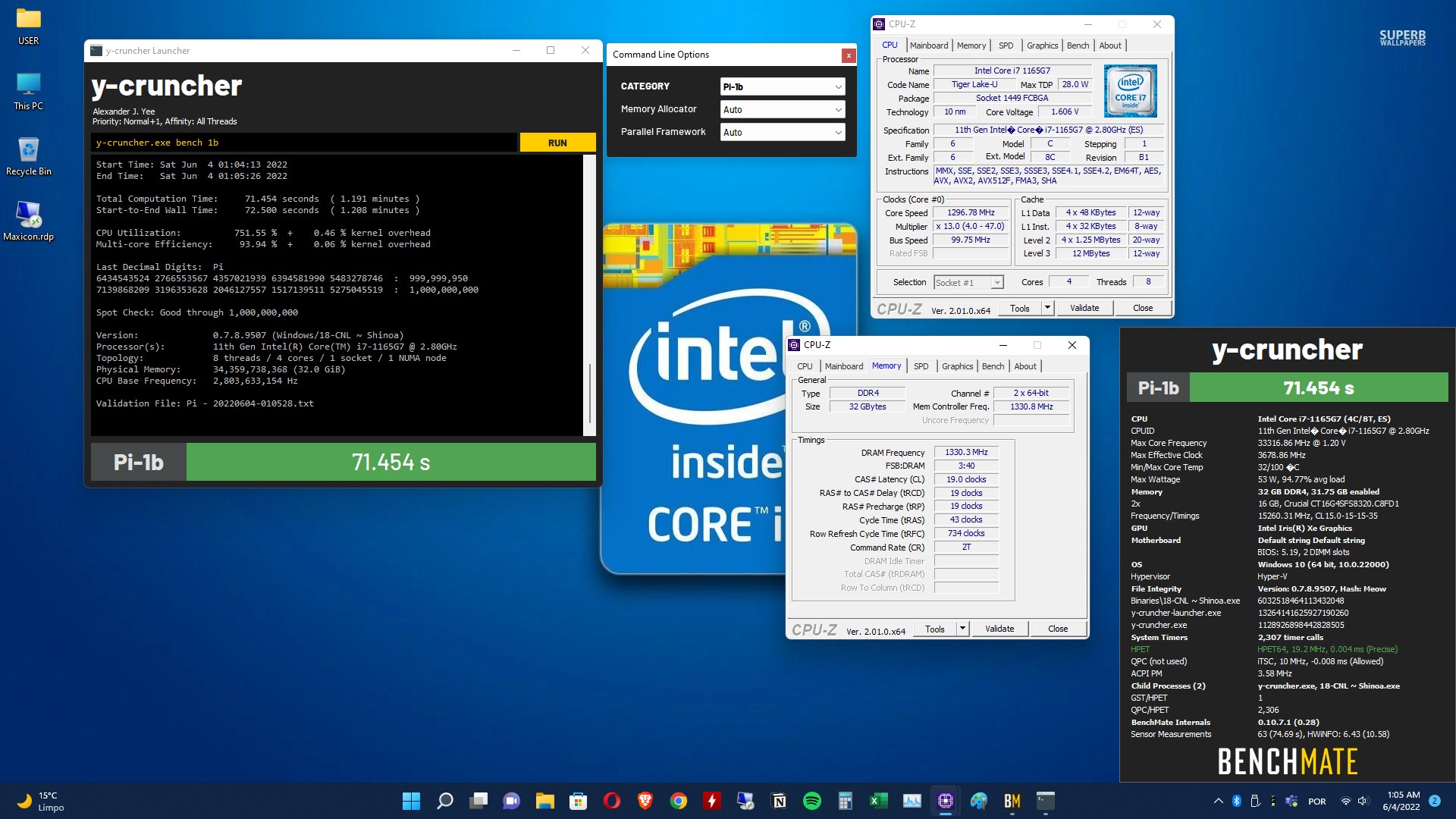Open the clock showing 1:05 AM 6/4/2022
The image size is (1456, 819).
[1401, 801]
